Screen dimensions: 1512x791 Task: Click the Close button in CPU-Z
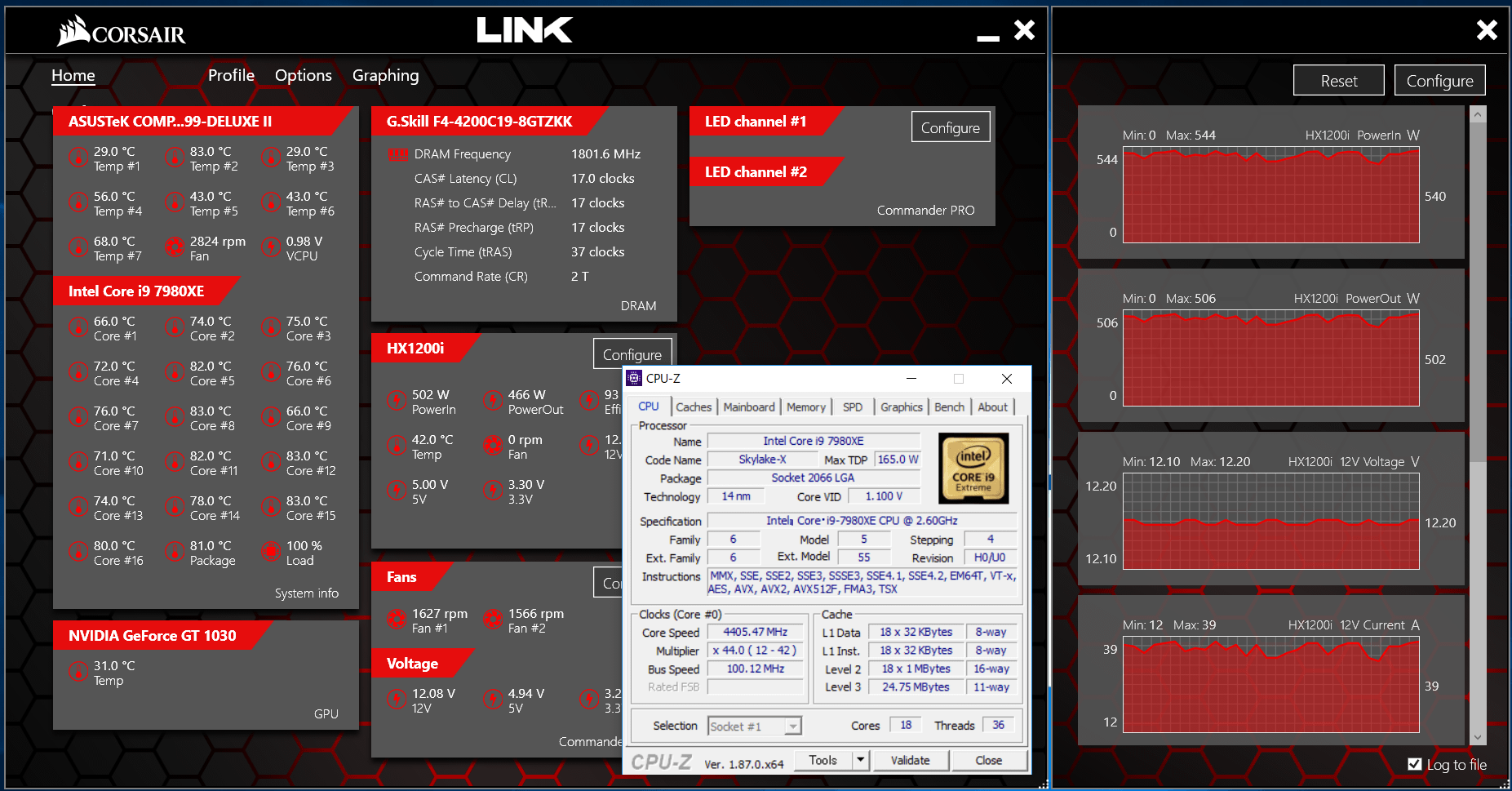click(989, 760)
